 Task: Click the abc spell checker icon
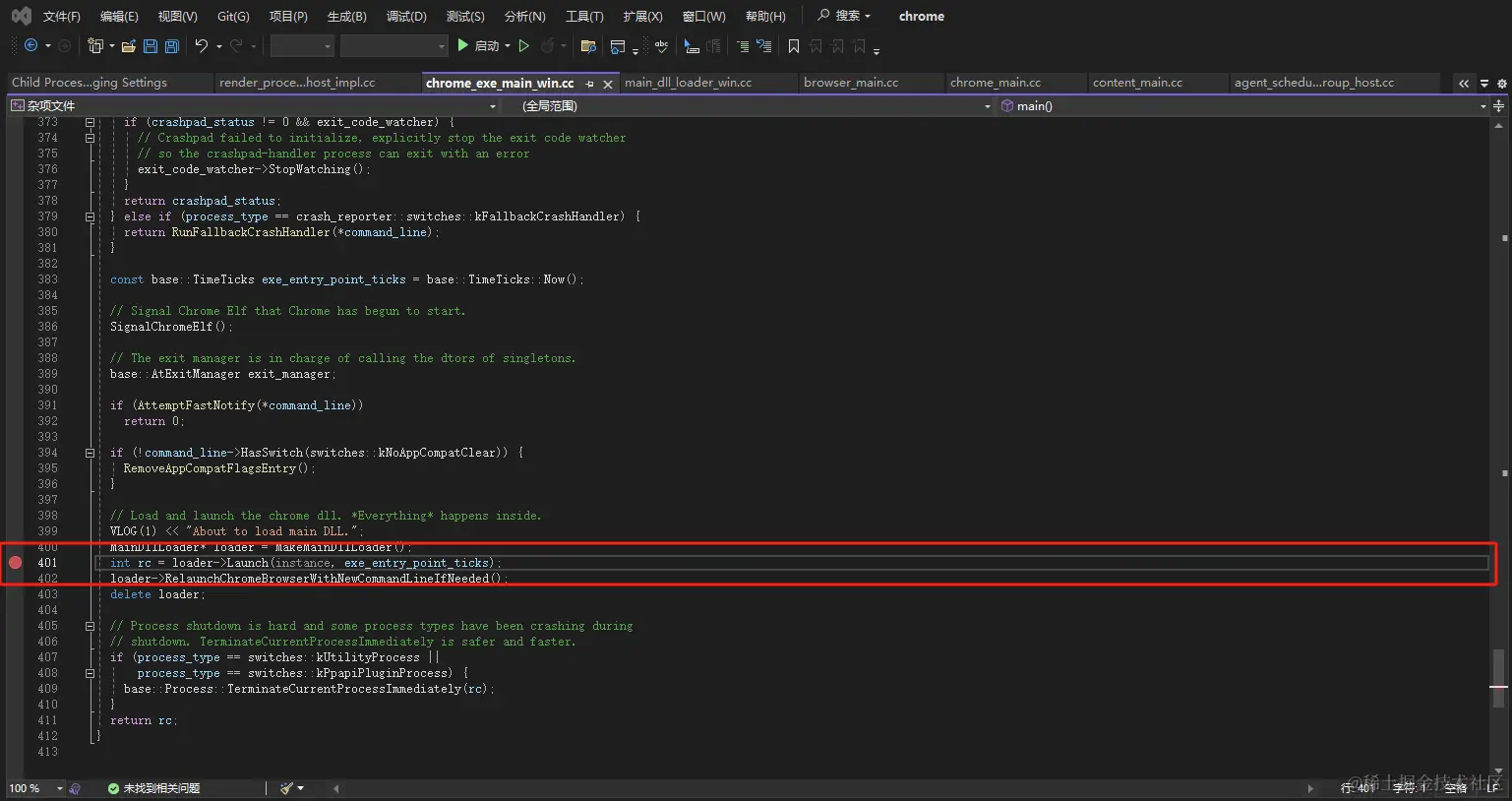tap(661, 46)
